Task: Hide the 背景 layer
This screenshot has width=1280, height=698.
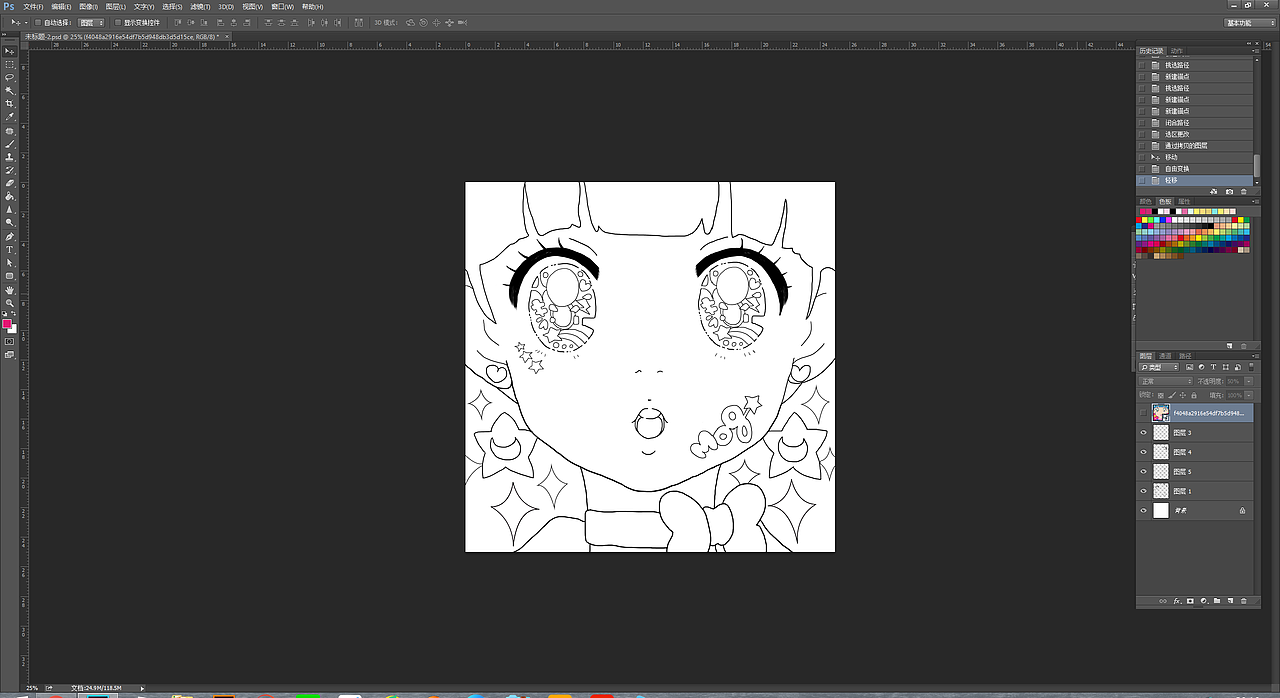Action: pos(1144,509)
